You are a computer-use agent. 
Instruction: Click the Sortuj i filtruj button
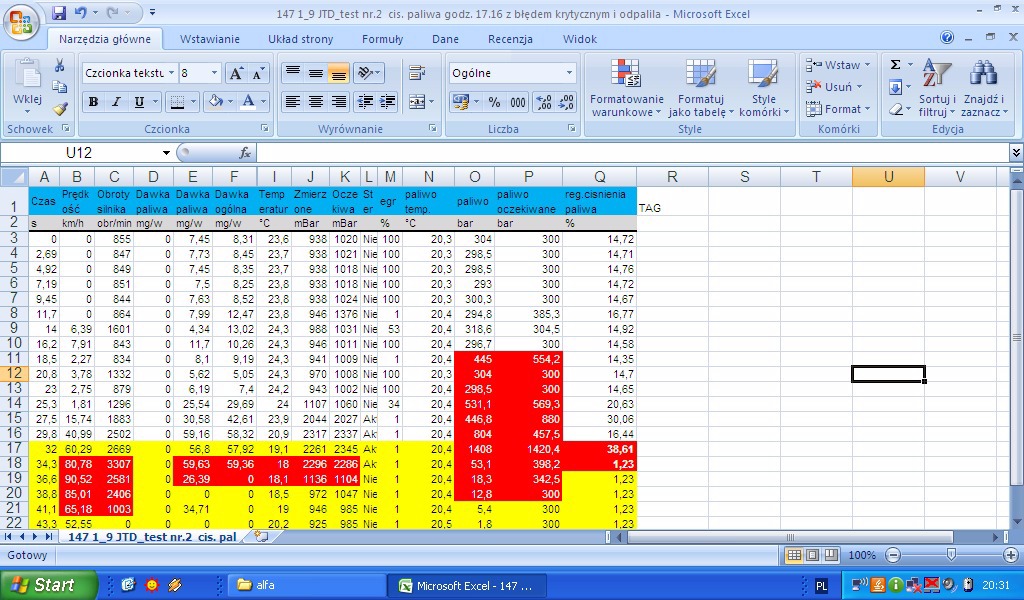pyautogui.click(x=937, y=92)
